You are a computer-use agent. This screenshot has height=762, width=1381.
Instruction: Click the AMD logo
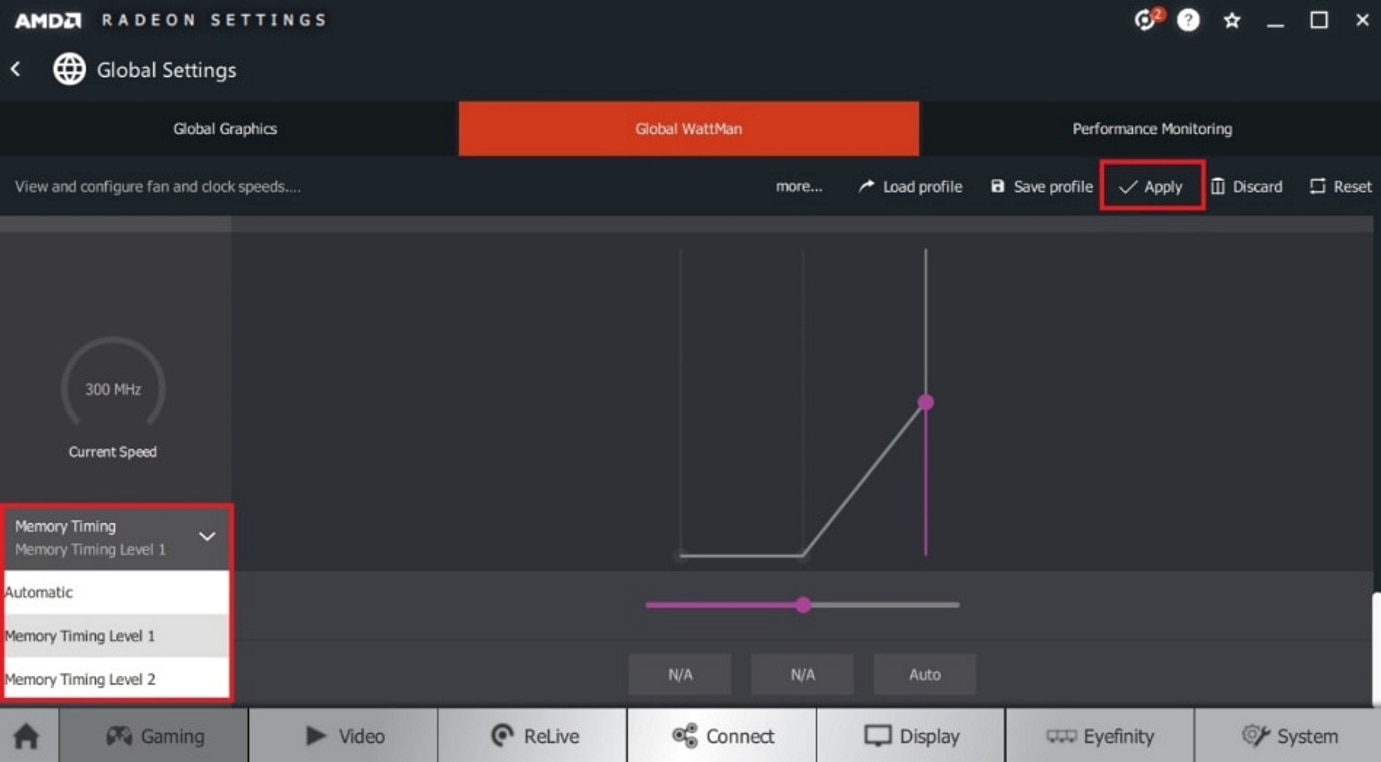click(47, 20)
